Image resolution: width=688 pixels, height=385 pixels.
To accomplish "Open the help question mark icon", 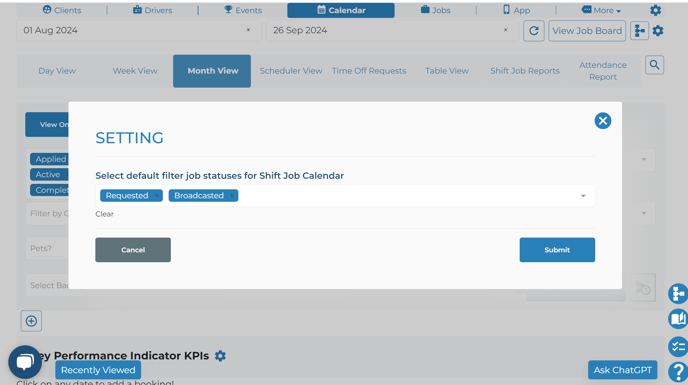I will [678, 372].
